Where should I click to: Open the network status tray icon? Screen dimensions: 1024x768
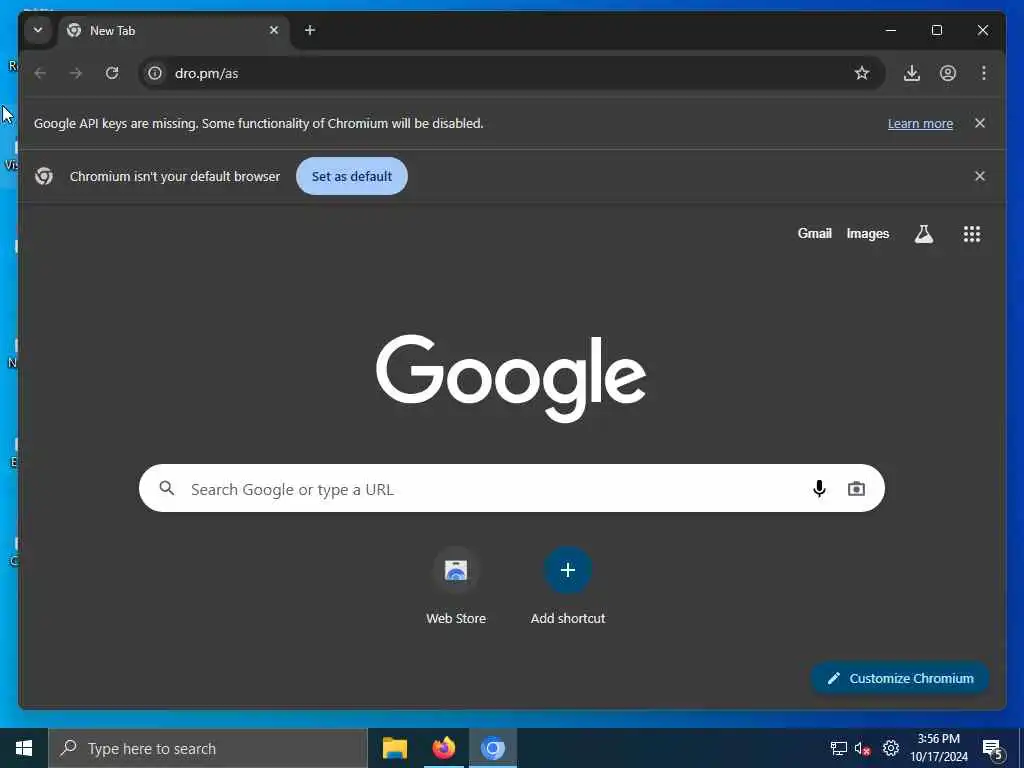tap(839, 748)
